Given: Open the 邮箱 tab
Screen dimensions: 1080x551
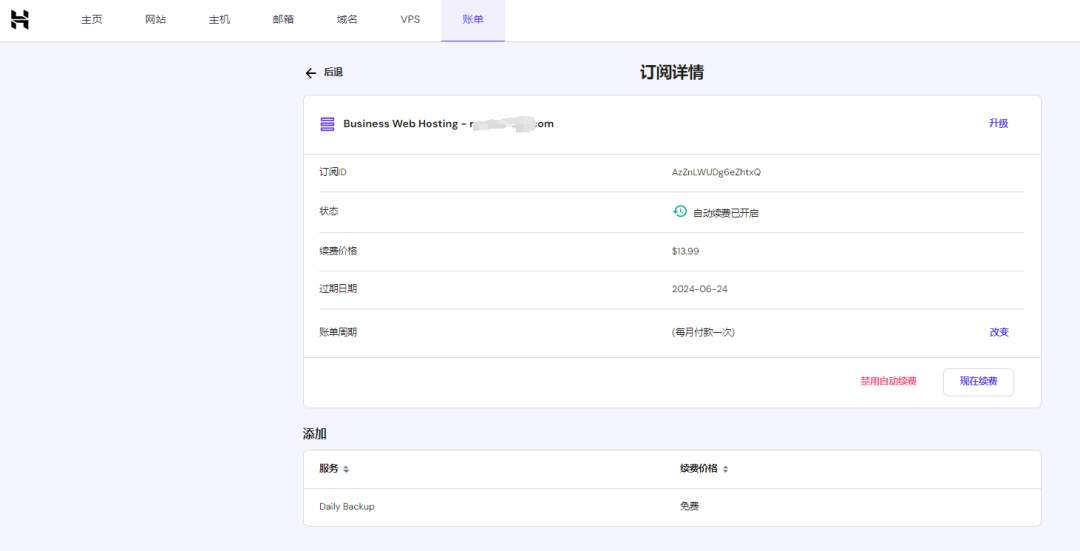Looking at the screenshot, I should tap(283, 20).
